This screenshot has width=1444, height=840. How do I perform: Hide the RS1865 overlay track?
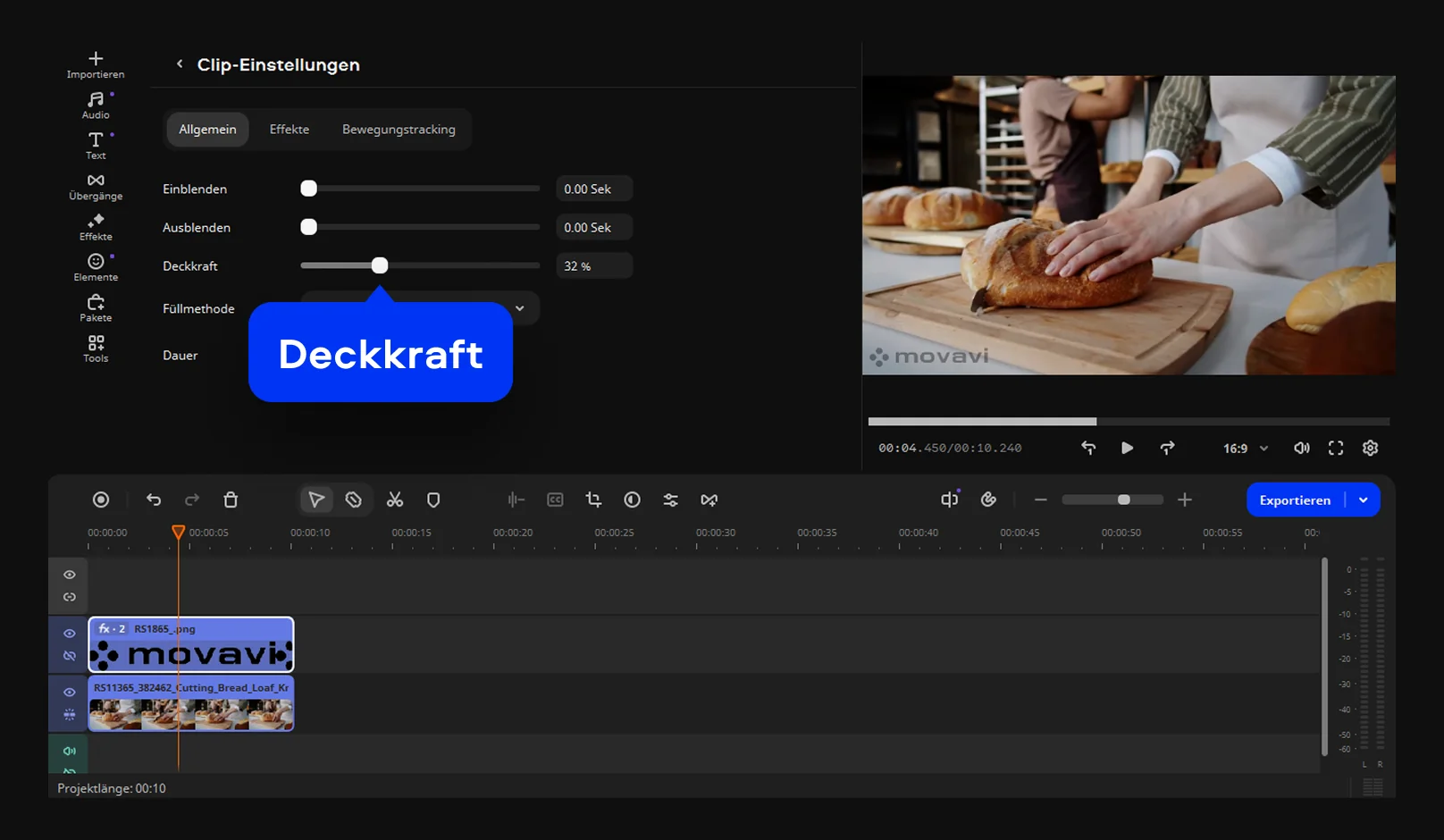tap(70, 634)
